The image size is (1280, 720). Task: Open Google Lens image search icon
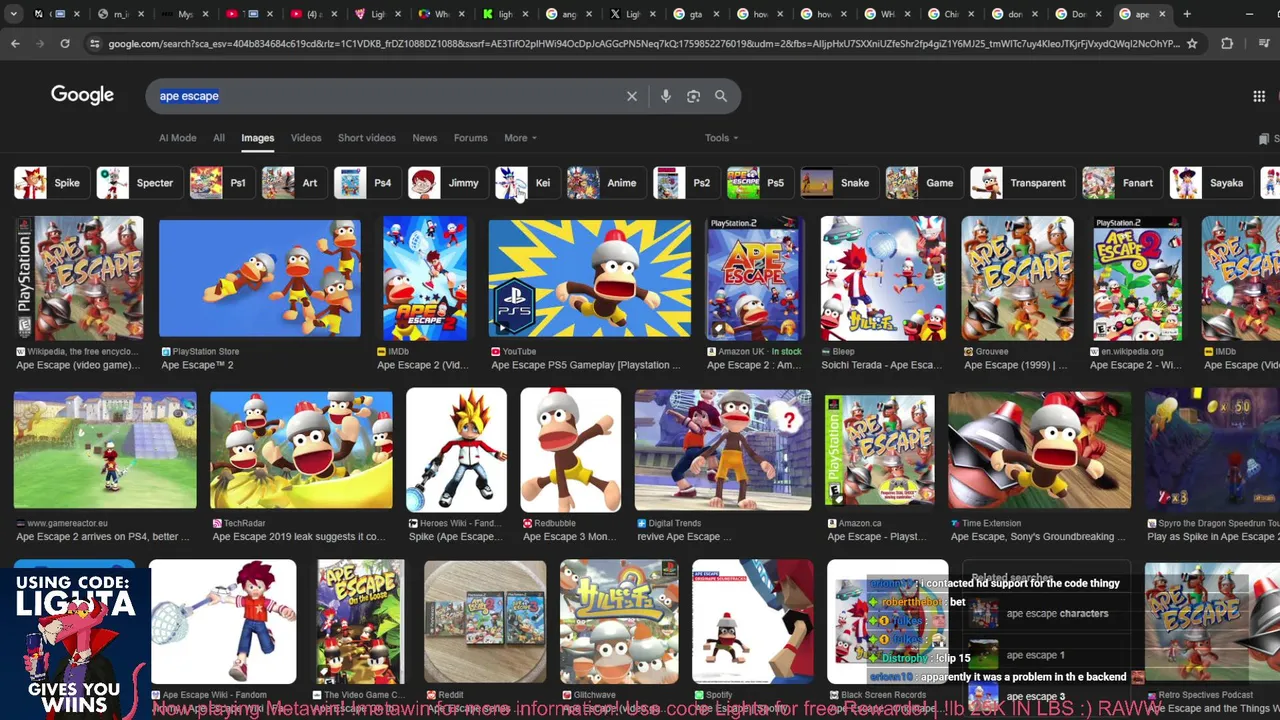click(693, 96)
